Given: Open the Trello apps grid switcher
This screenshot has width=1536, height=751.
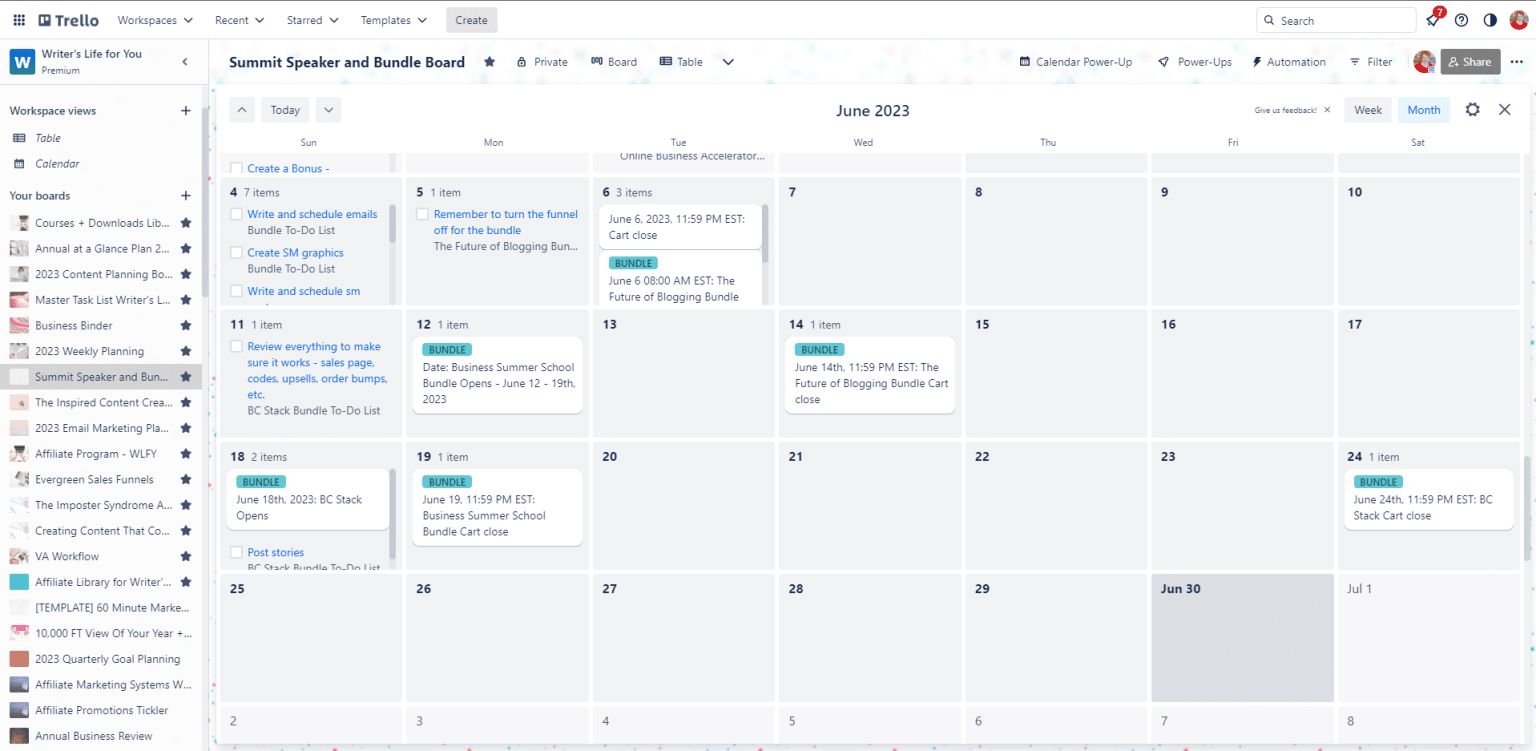Looking at the screenshot, I should tap(18, 19).
